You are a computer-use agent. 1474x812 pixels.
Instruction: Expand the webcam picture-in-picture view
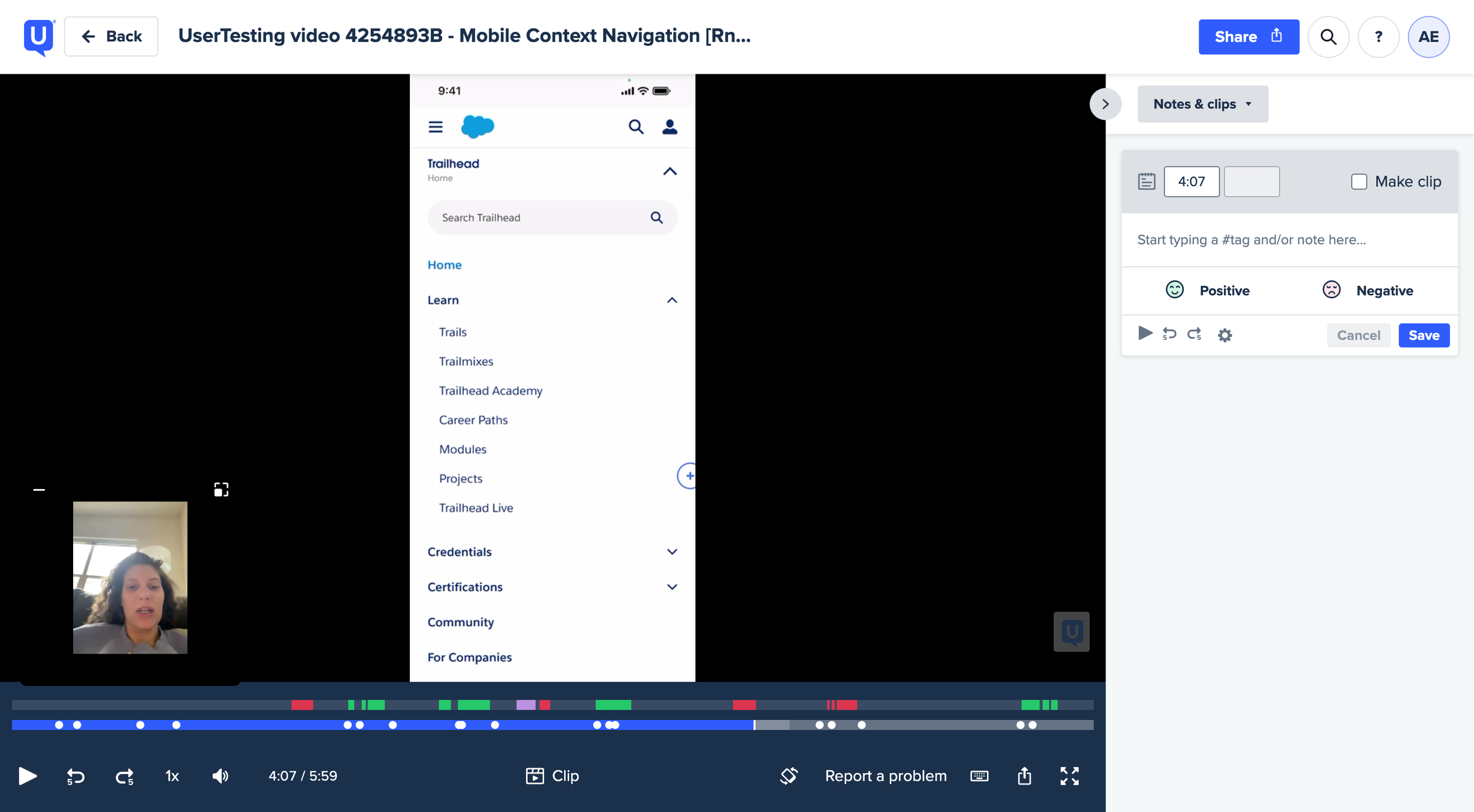tap(221, 490)
